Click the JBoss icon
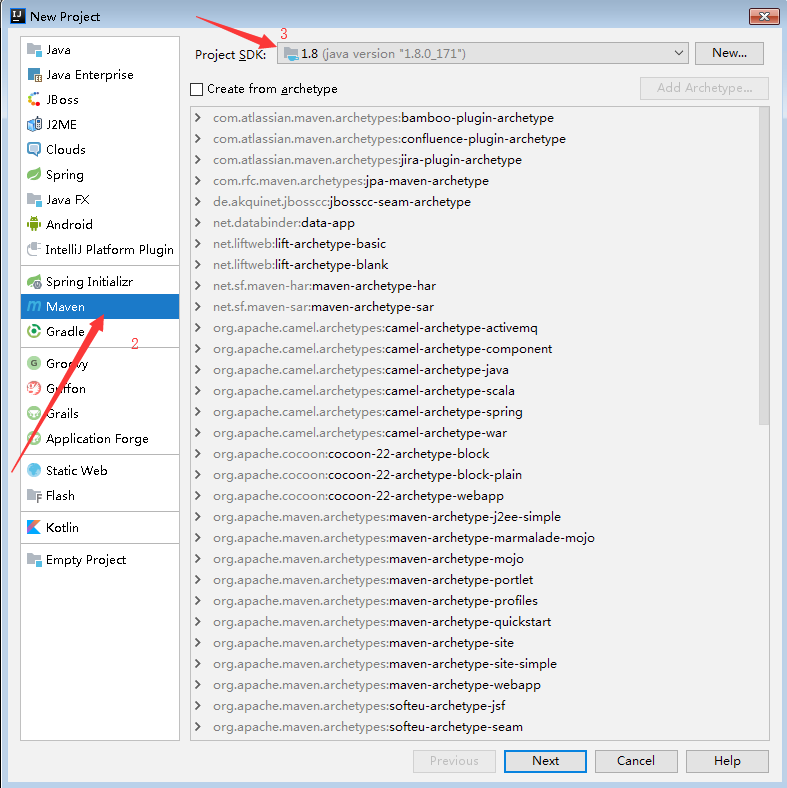Screen dimensions: 787x788 34,100
